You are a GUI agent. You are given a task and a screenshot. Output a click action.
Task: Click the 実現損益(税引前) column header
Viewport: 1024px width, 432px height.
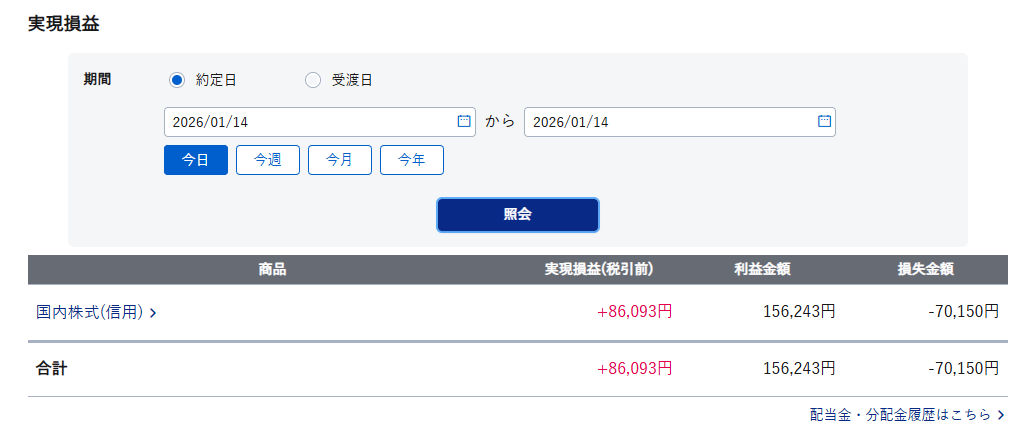pyautogui.click(x=599, y=269)
